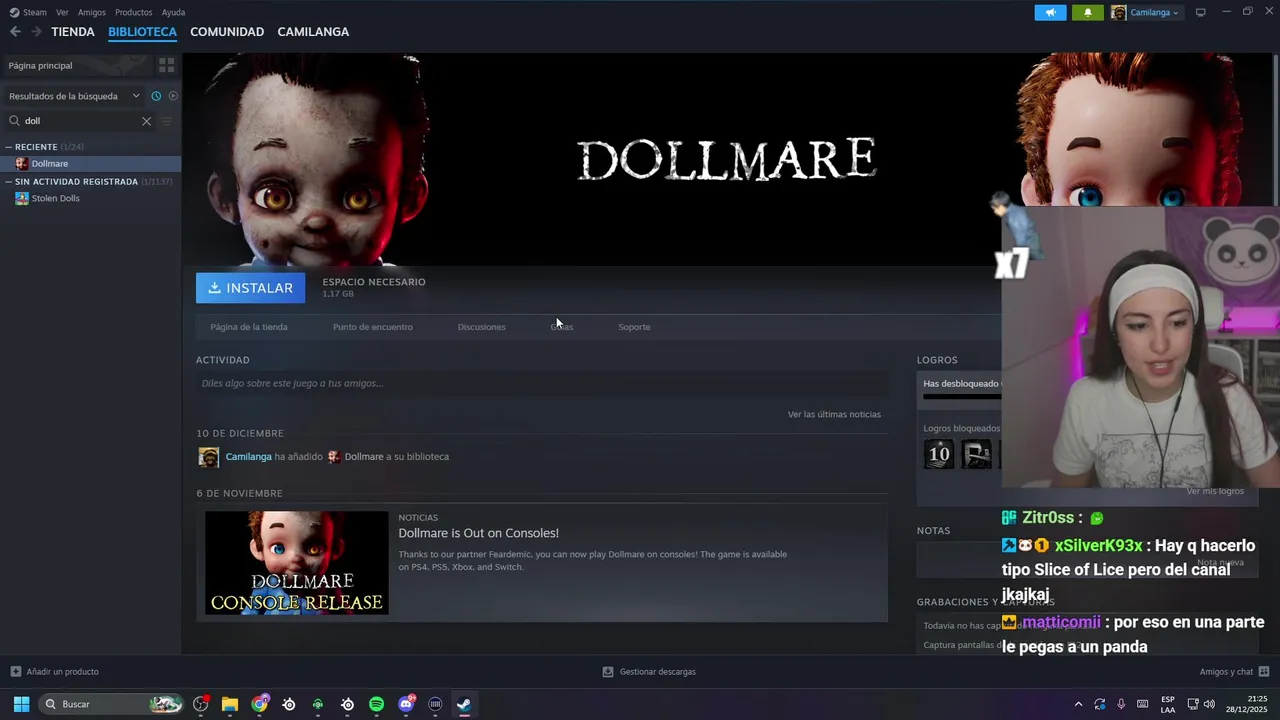
Task: Click Gestionar descargas
Action: (x=649, y=672)
